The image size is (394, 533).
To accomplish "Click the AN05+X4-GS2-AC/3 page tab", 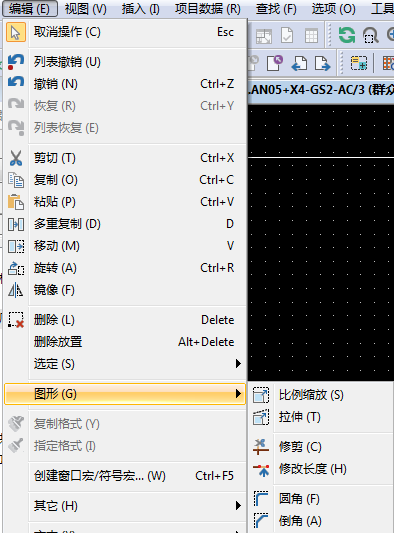I will pos(321,90).
